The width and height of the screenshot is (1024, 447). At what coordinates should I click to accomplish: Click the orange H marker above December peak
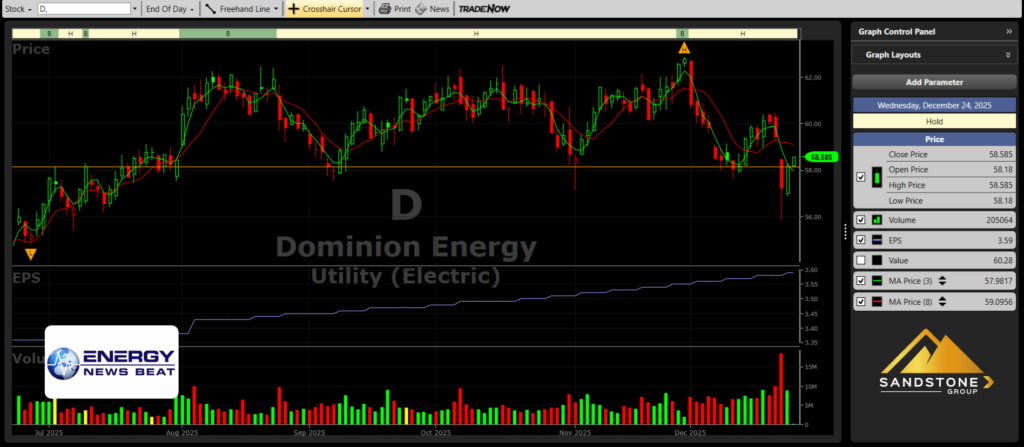(x=684, y=48)
